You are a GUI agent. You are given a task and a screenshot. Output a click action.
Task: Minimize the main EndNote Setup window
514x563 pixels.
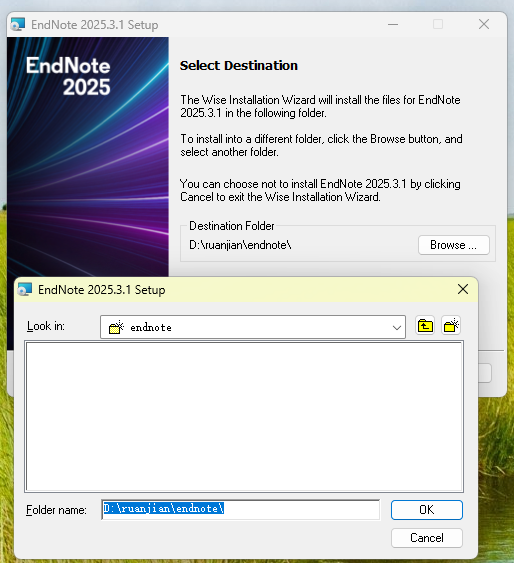393,24
